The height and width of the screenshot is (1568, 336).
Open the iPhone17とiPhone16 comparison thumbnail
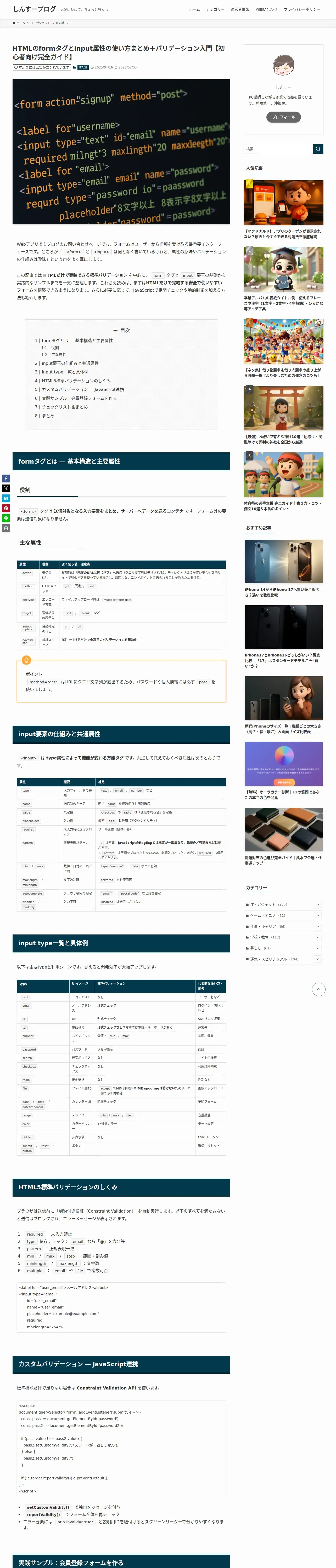tap(284, 627)
